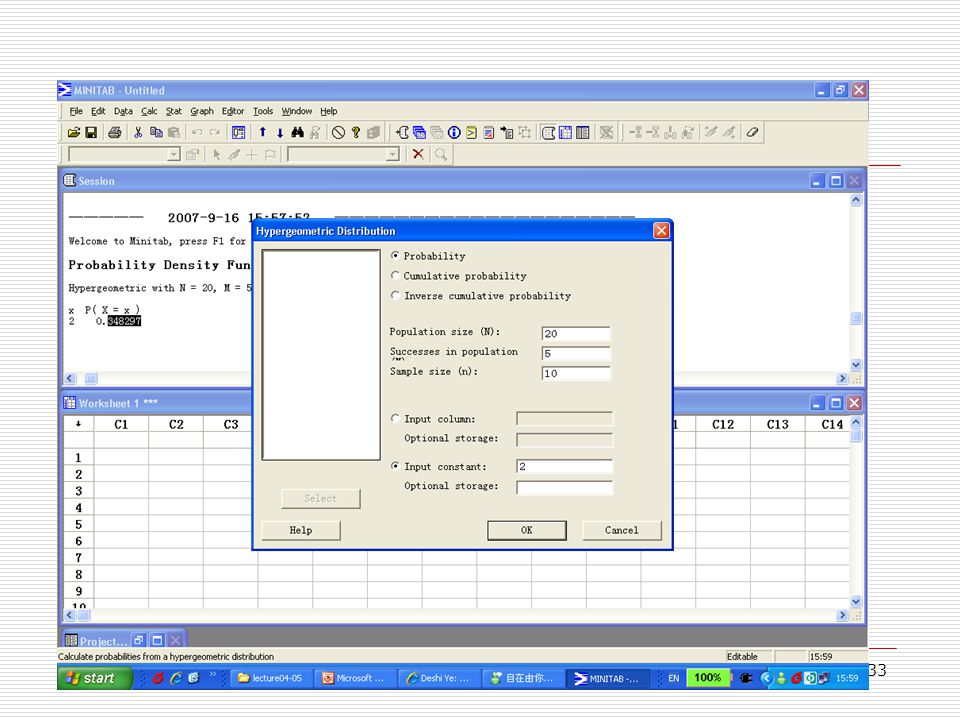Image resolution: width=960 pixels, height=720 pixels.
Task: Click the EN language indicator in taskbar
Action: point(673,678)
